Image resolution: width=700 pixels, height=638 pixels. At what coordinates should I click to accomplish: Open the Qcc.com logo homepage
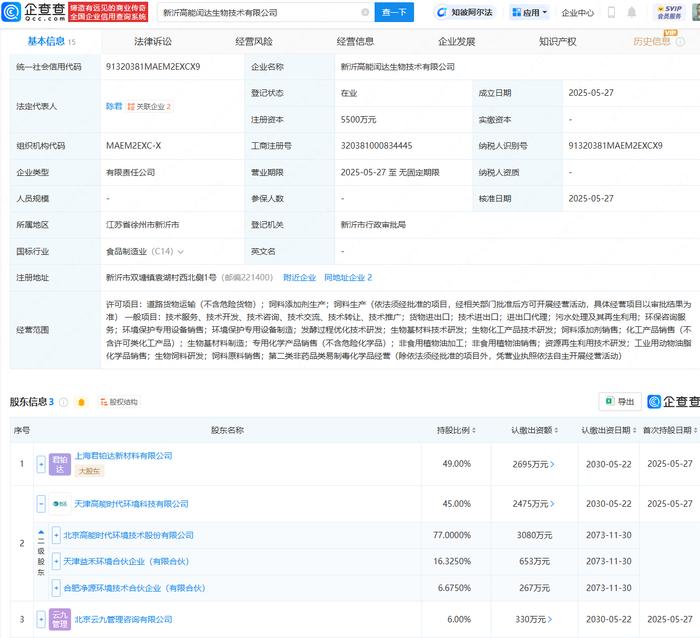(33, 12)
